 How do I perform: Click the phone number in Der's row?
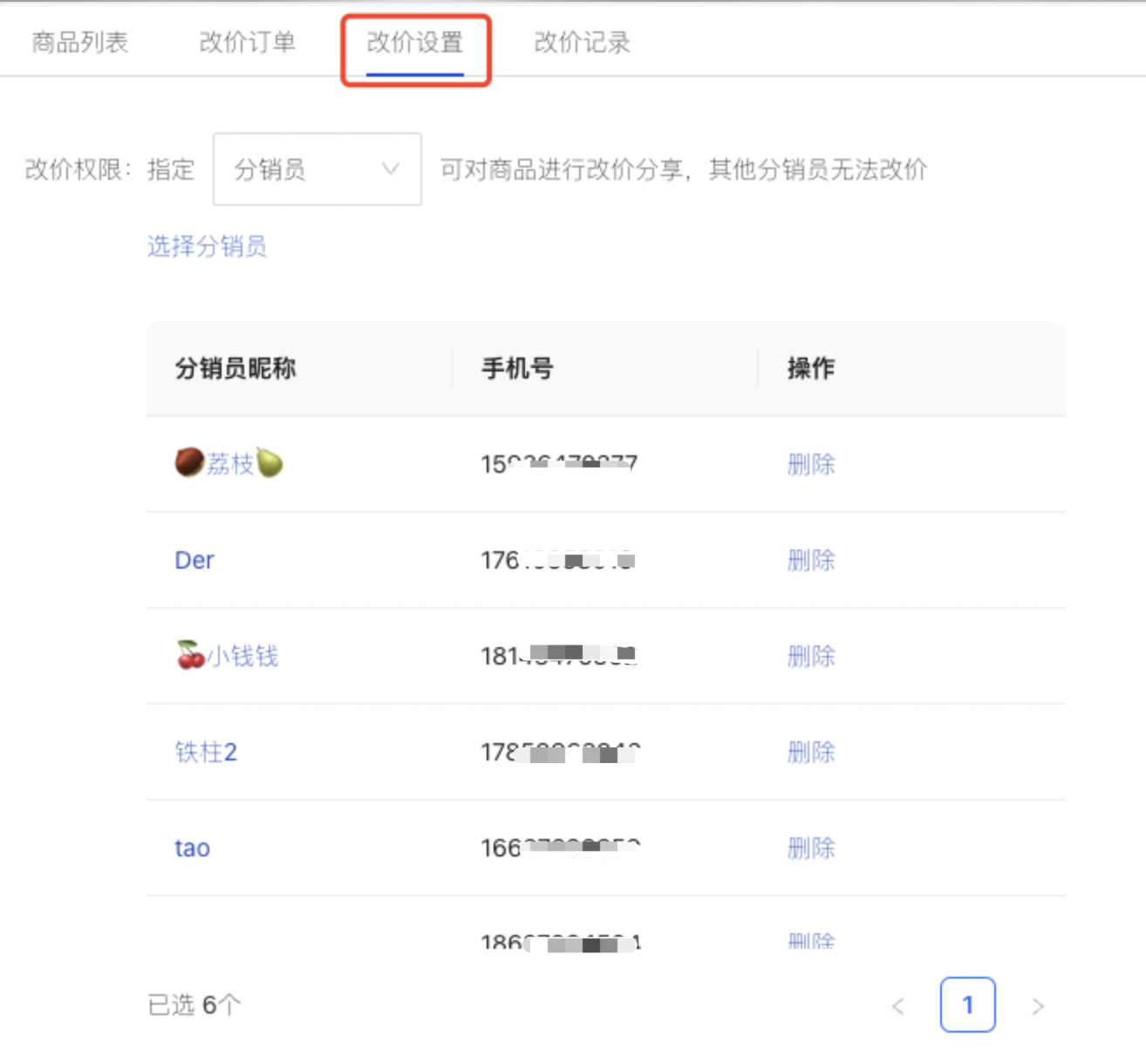[558, 560]
